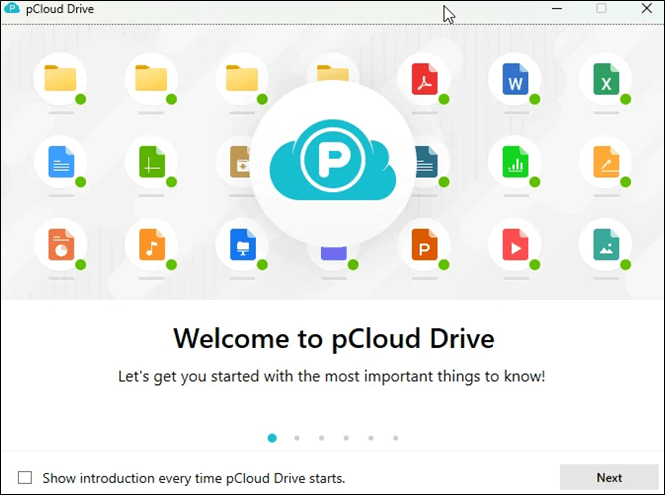Click the orange PowerPoint file icon

(425, 244)
